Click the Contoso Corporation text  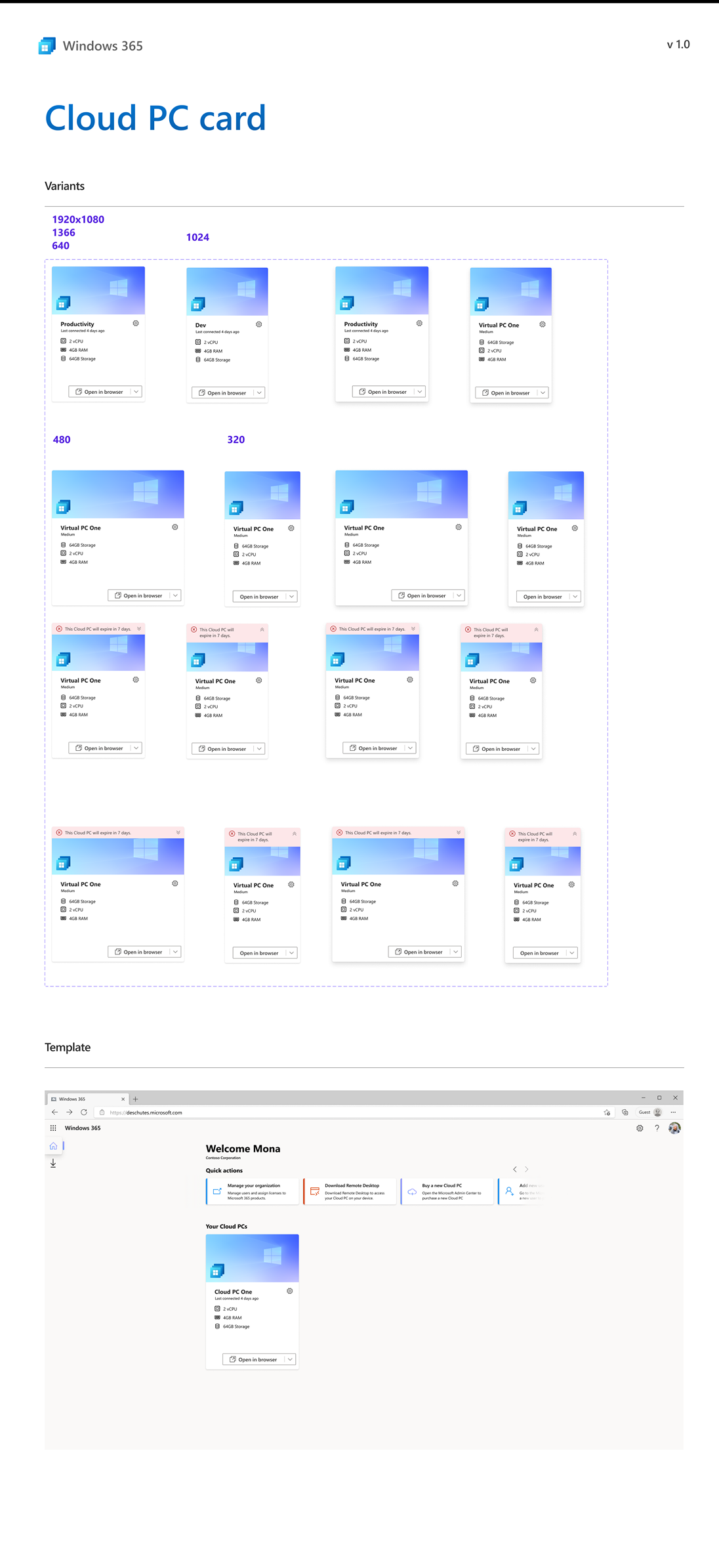pos(223,1158)
